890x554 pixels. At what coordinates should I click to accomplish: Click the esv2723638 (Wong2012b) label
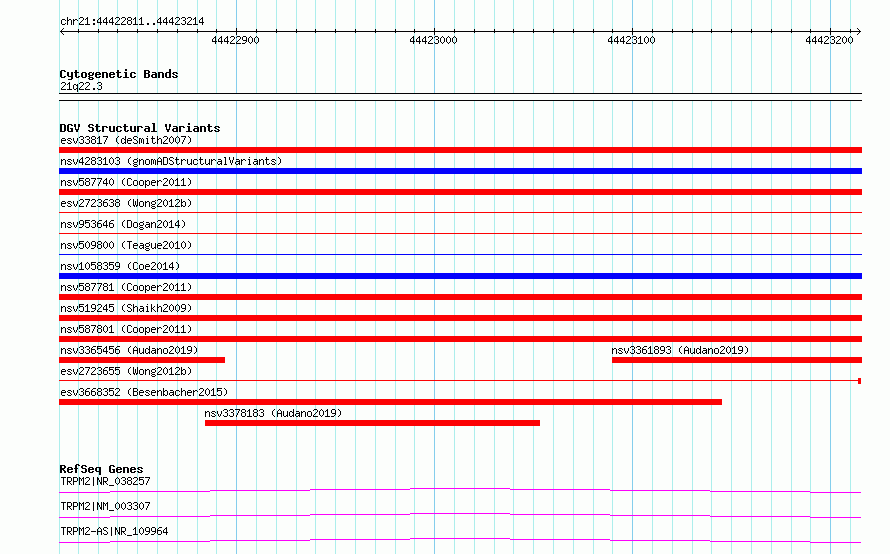point(126,203)
